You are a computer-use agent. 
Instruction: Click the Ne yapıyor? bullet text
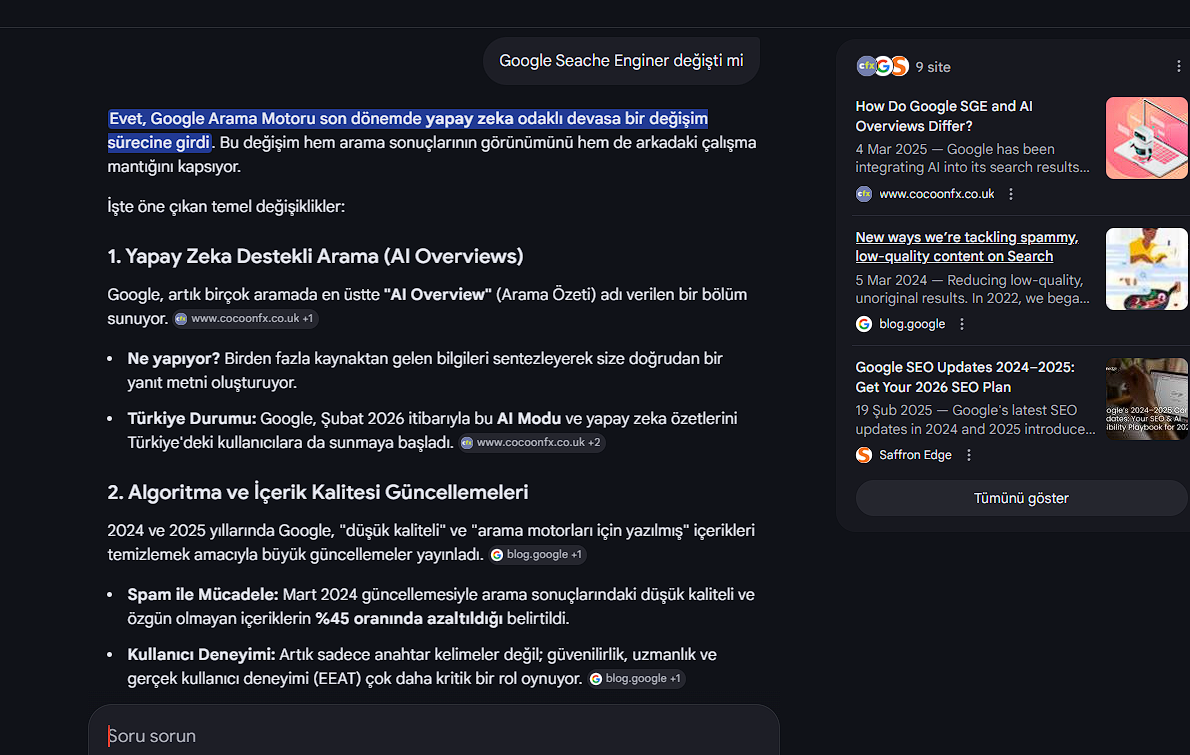pyautogui.click(x=425, y=370)
